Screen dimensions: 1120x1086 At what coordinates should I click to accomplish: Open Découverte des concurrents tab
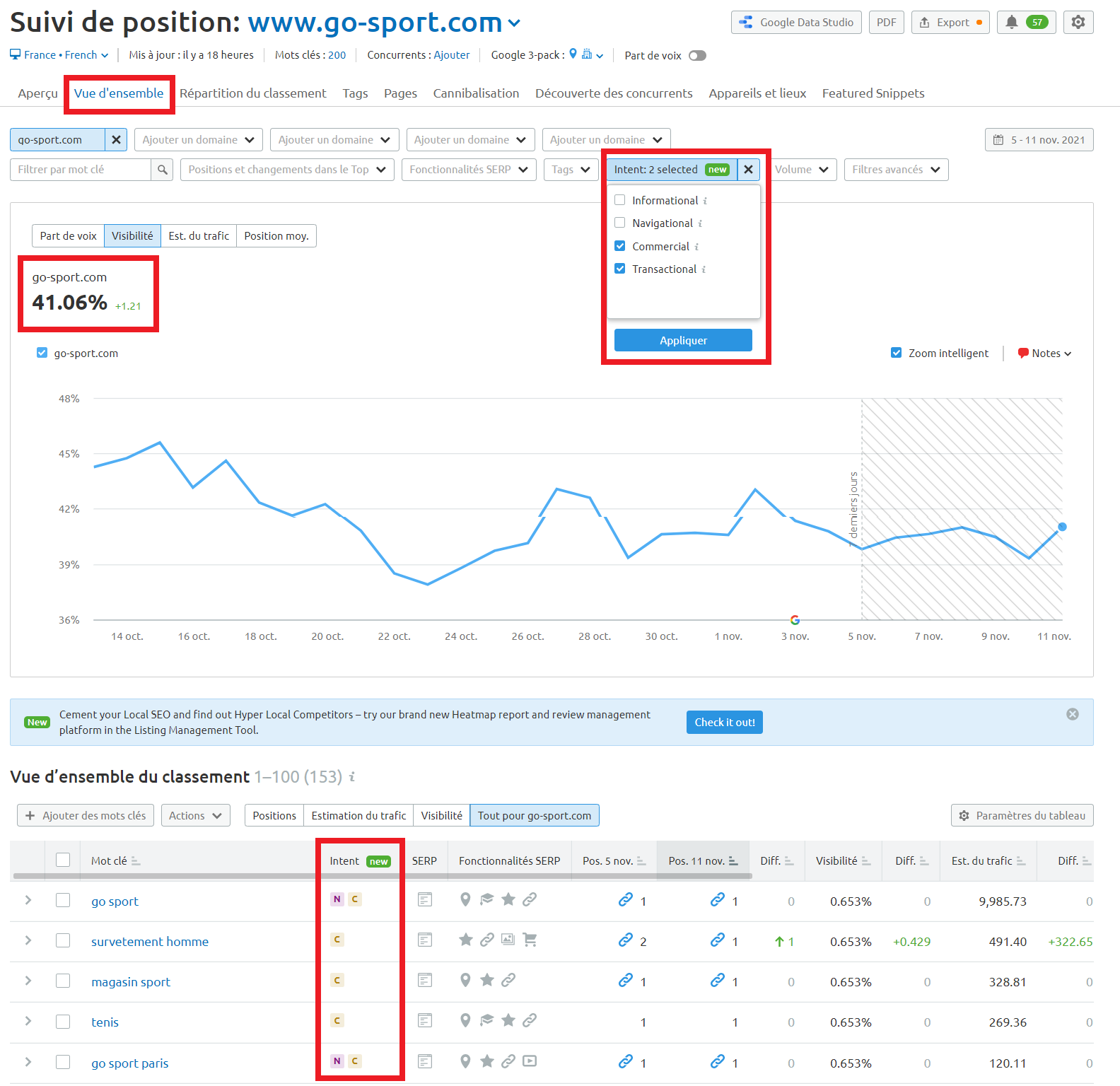tap(614, 93)
